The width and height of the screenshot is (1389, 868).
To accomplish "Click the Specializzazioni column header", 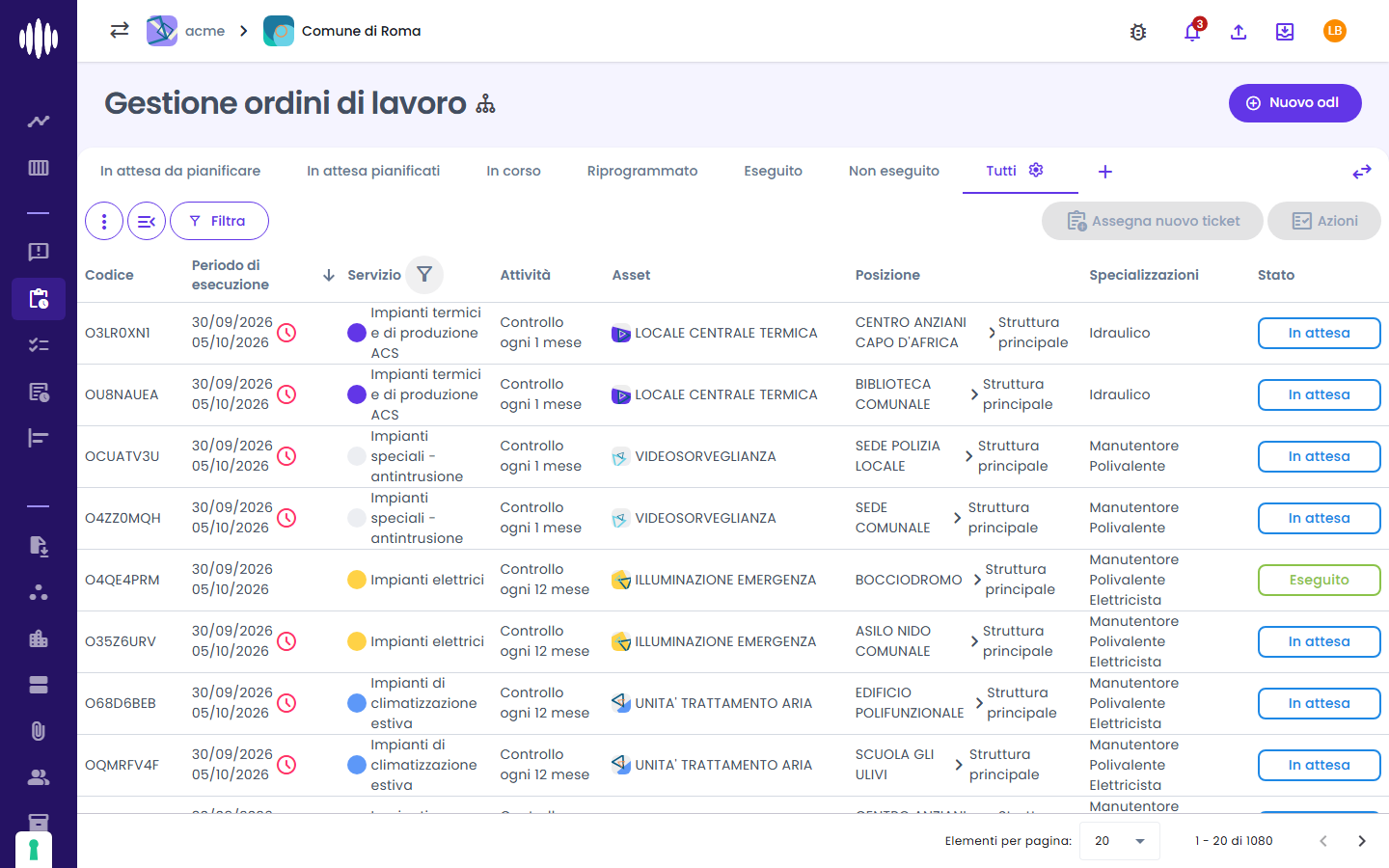I will 1144,275.
